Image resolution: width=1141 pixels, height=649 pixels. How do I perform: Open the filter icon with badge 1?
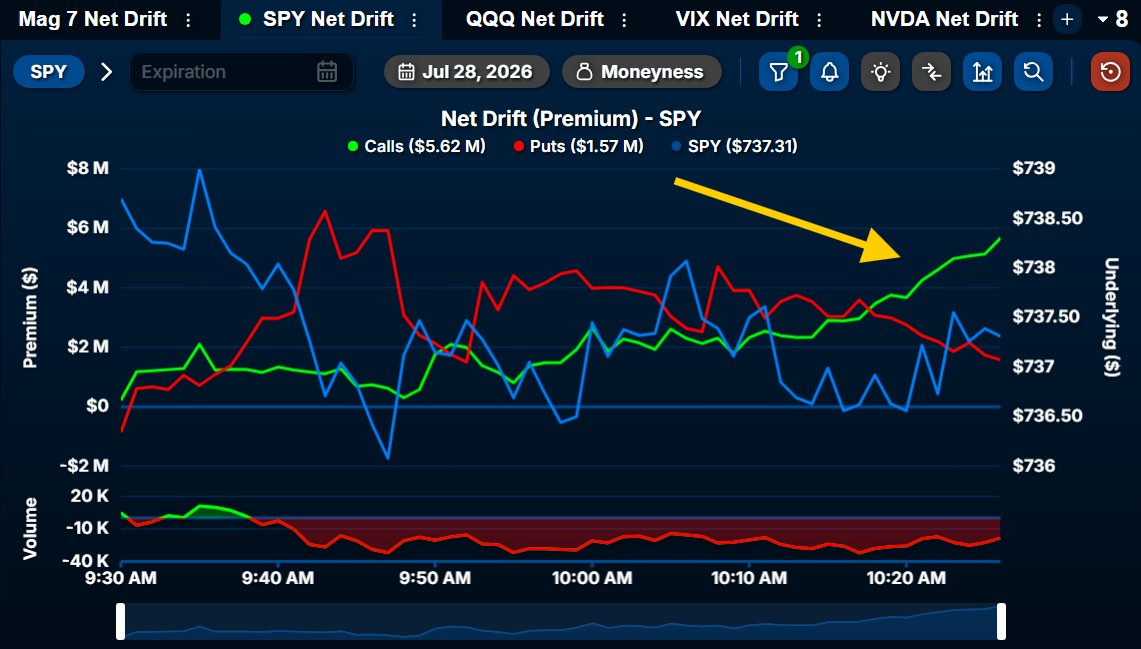coord(779,72)
